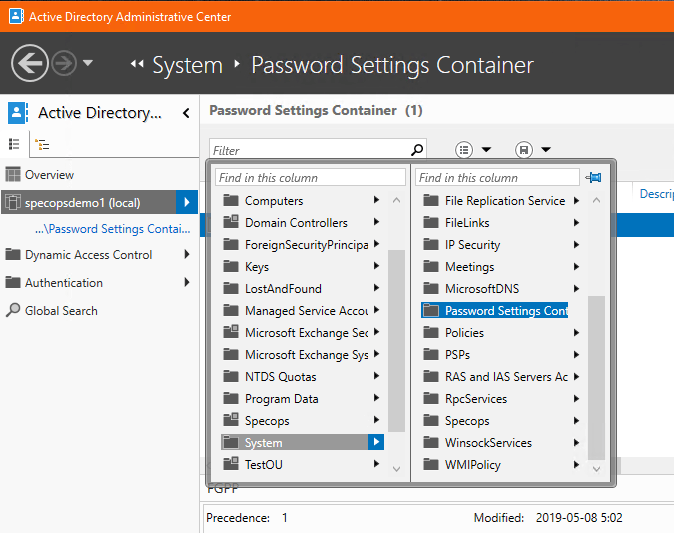Click the Active Directory pane header icon

tap(18, 113)
